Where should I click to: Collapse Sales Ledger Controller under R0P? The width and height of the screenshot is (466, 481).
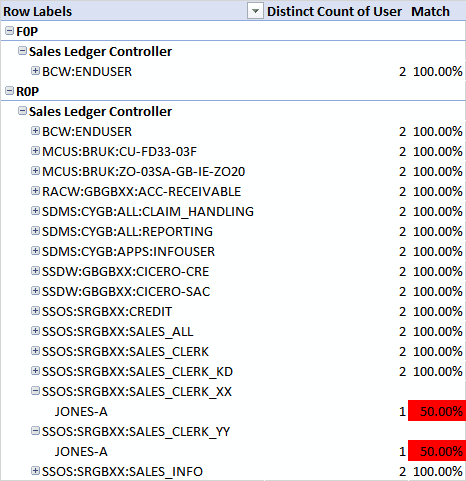tap(22, 111)
